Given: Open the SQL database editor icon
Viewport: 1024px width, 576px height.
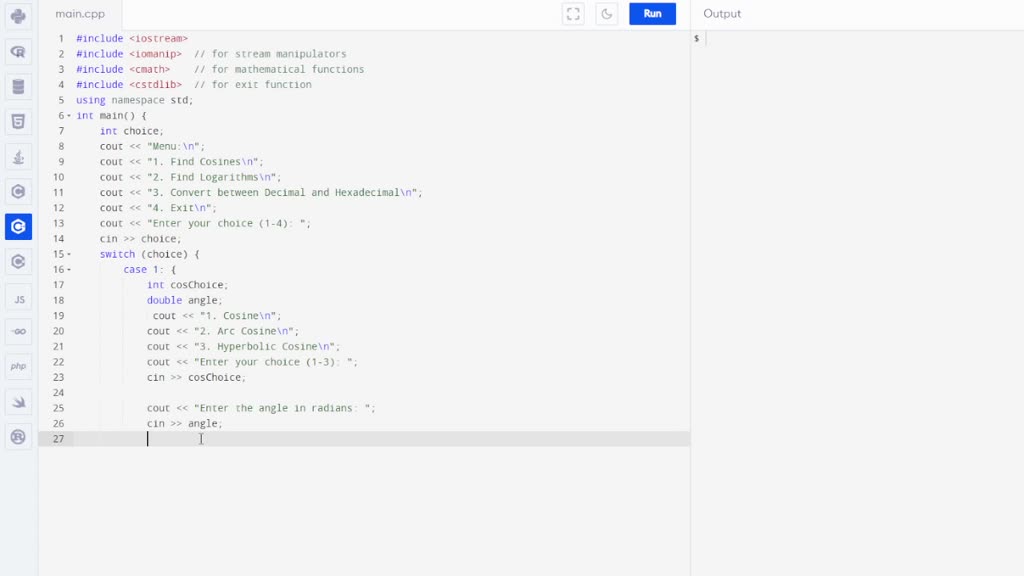Looking at the screenshot, I should 18,86.
